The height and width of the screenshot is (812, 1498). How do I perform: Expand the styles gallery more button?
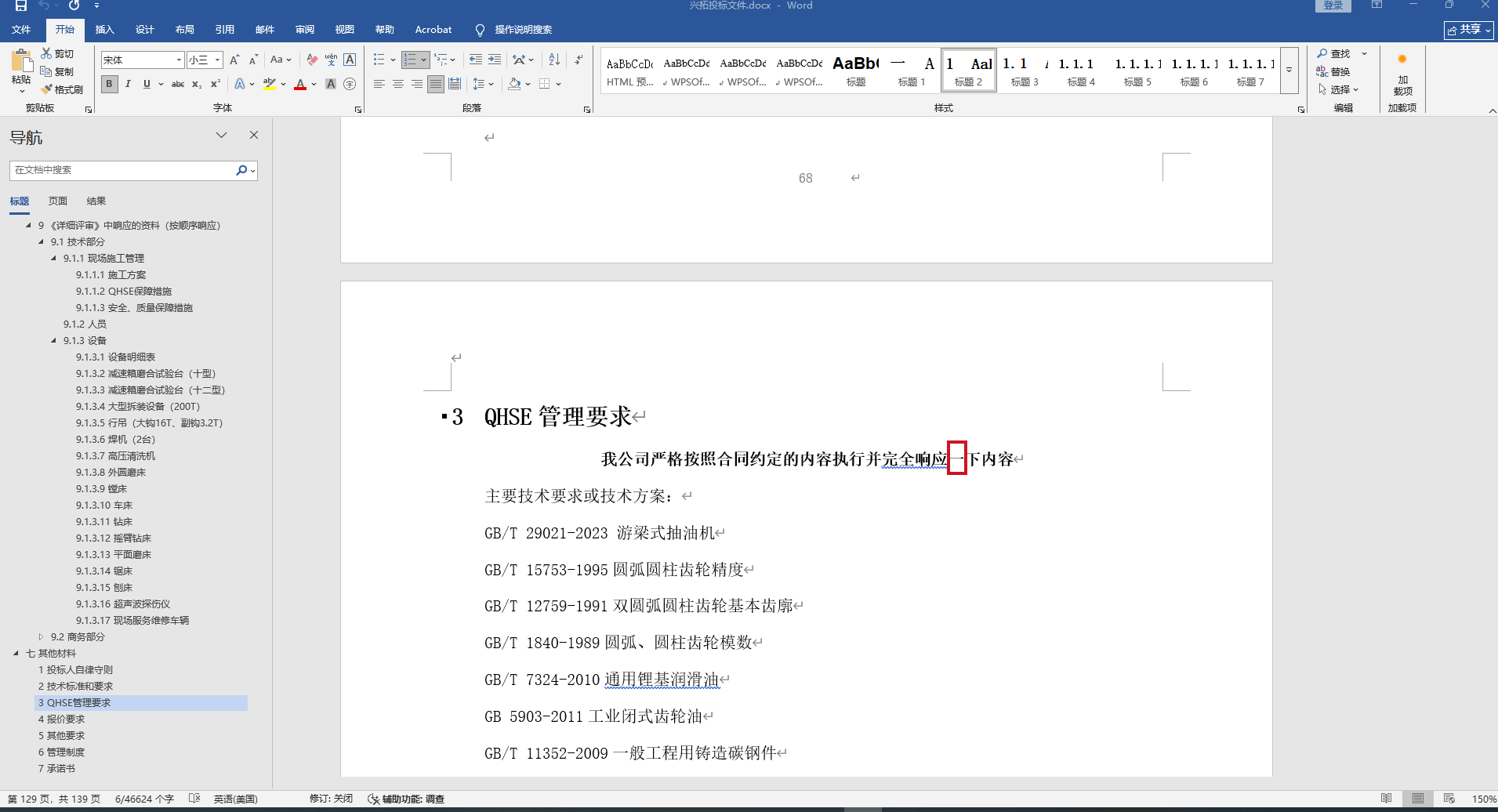click(x=1289, y=71)
